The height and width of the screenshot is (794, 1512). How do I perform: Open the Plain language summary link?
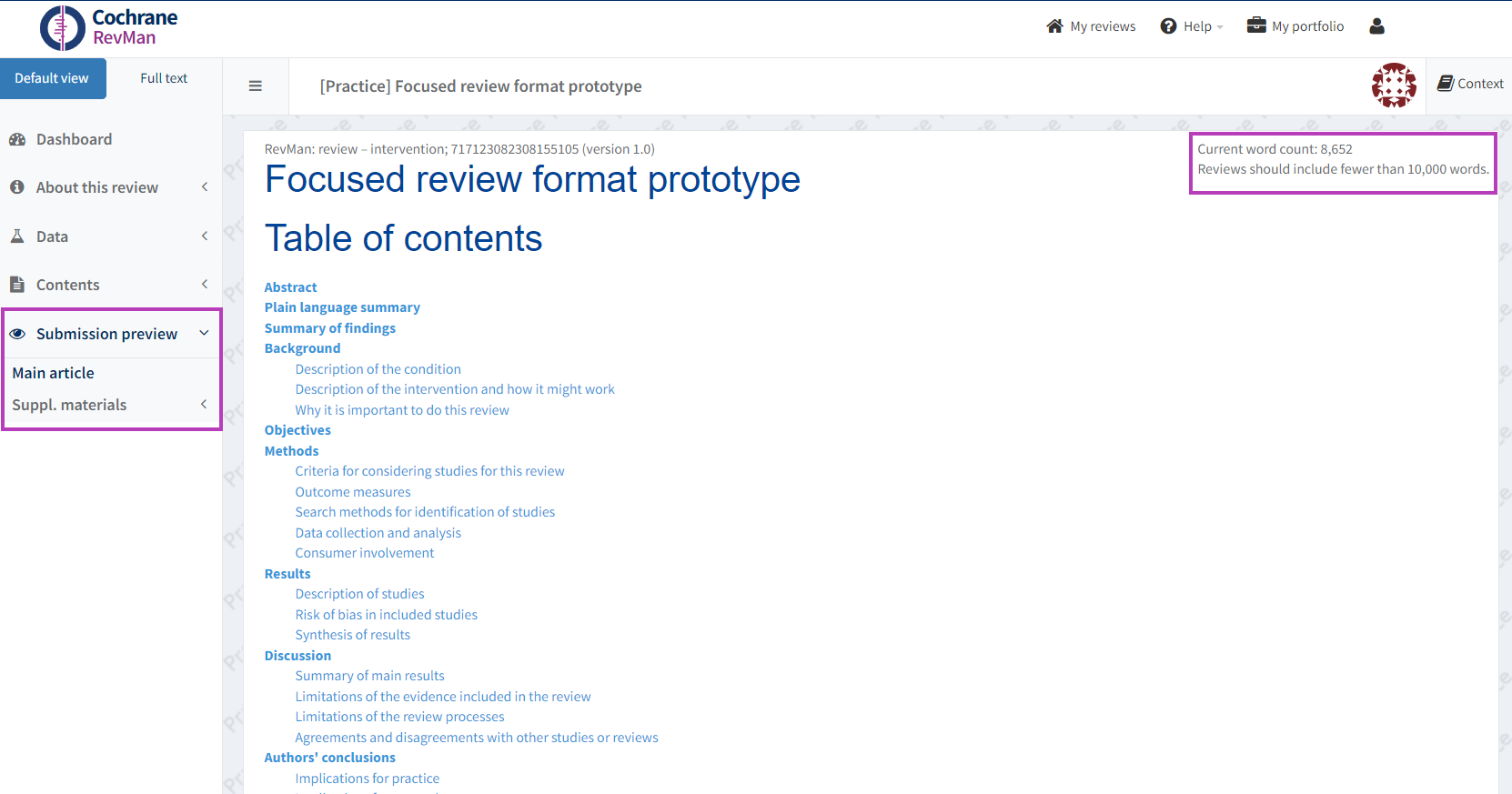pyautogui.click(x=342, y=307)
